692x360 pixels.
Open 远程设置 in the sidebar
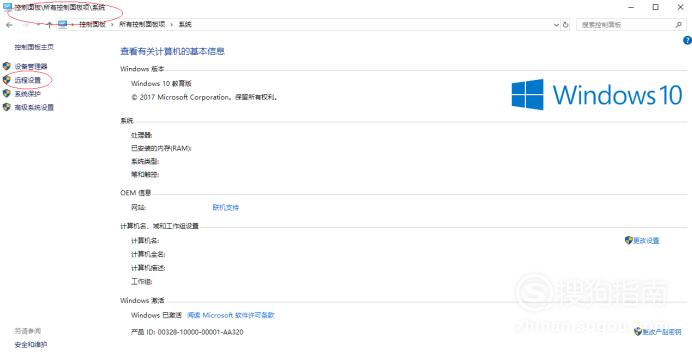click(27, 80)
